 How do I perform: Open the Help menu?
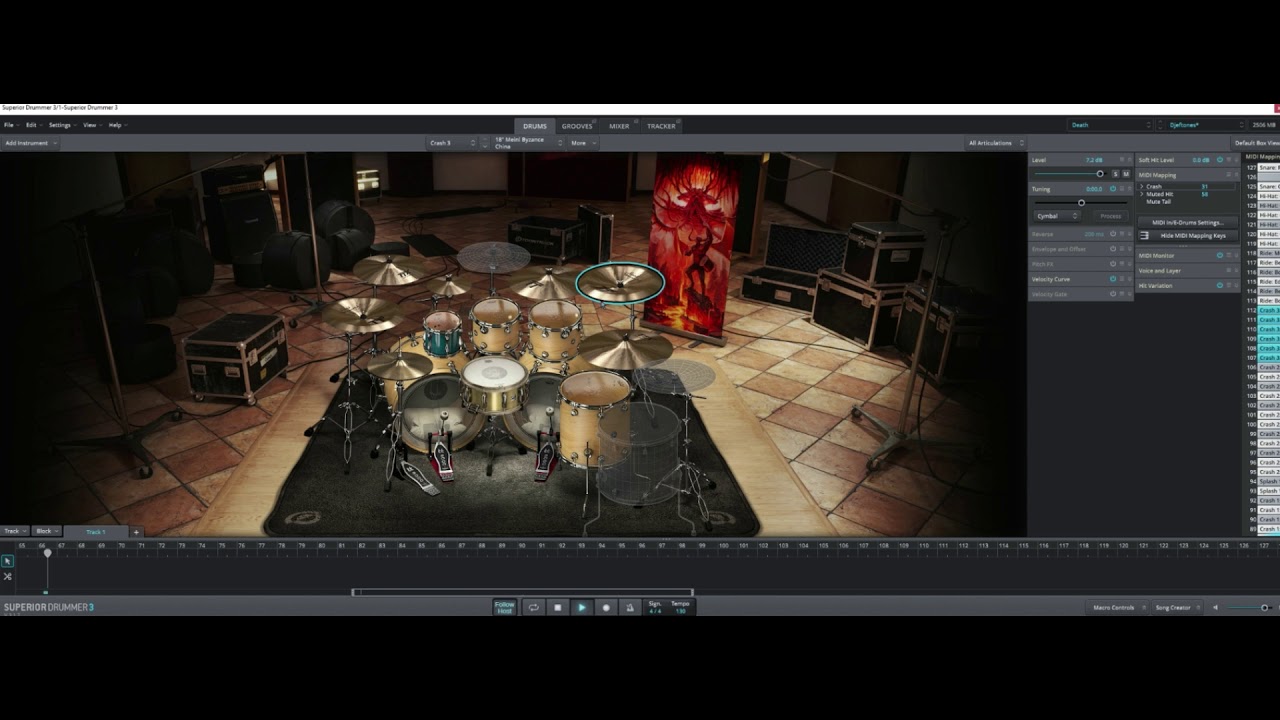click(x=117, y=125)
